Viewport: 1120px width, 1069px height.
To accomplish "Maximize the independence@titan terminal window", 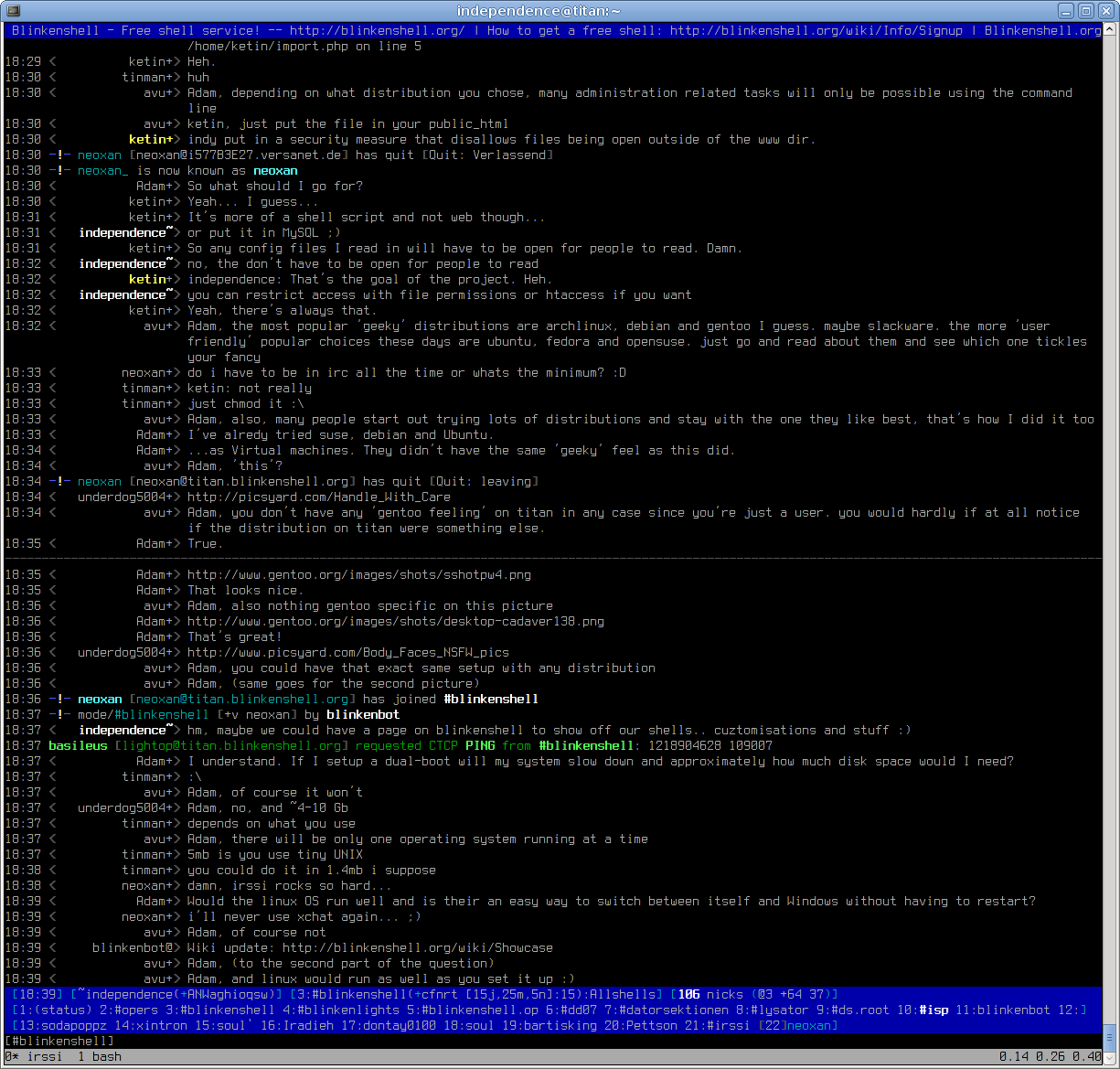I will (1086, 11).
